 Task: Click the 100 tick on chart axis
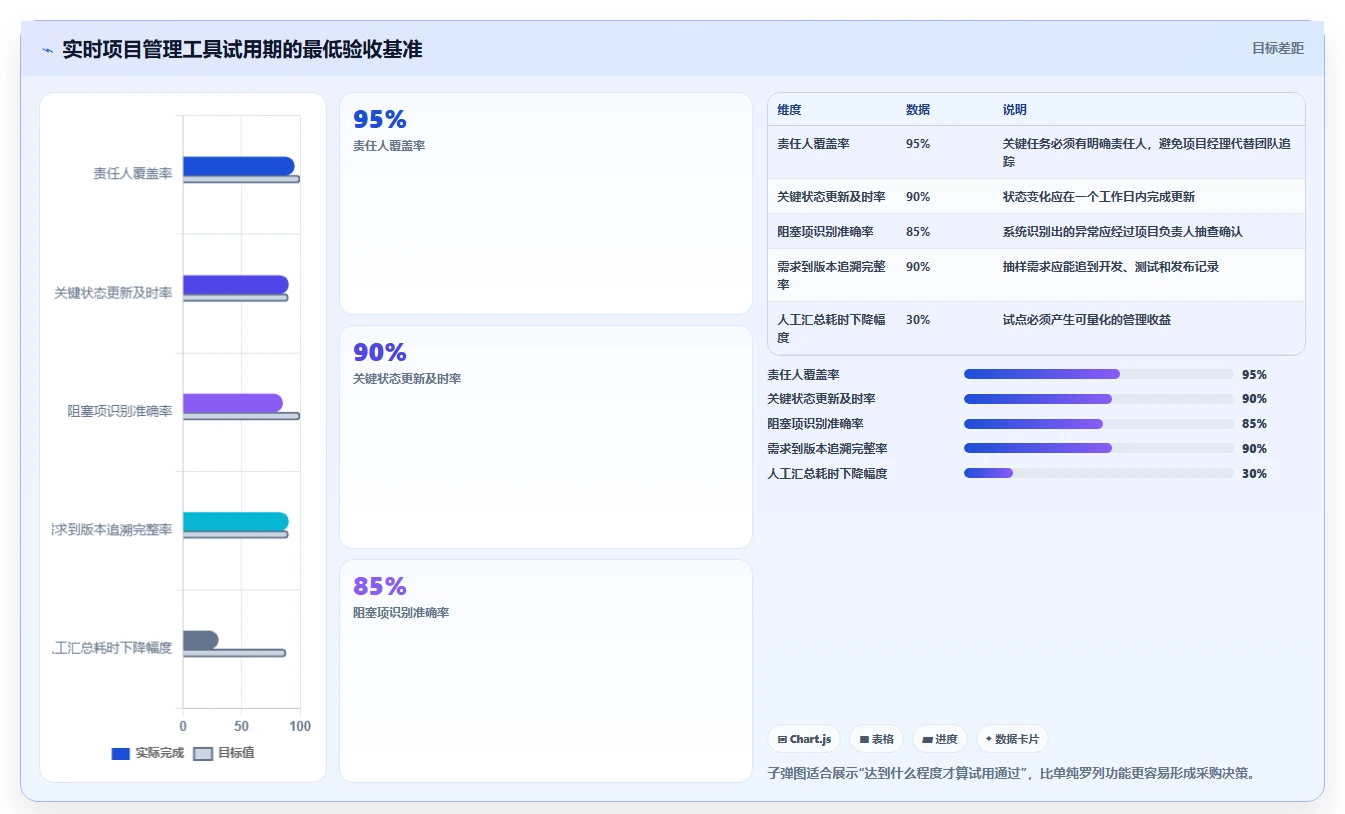[300, 727]
